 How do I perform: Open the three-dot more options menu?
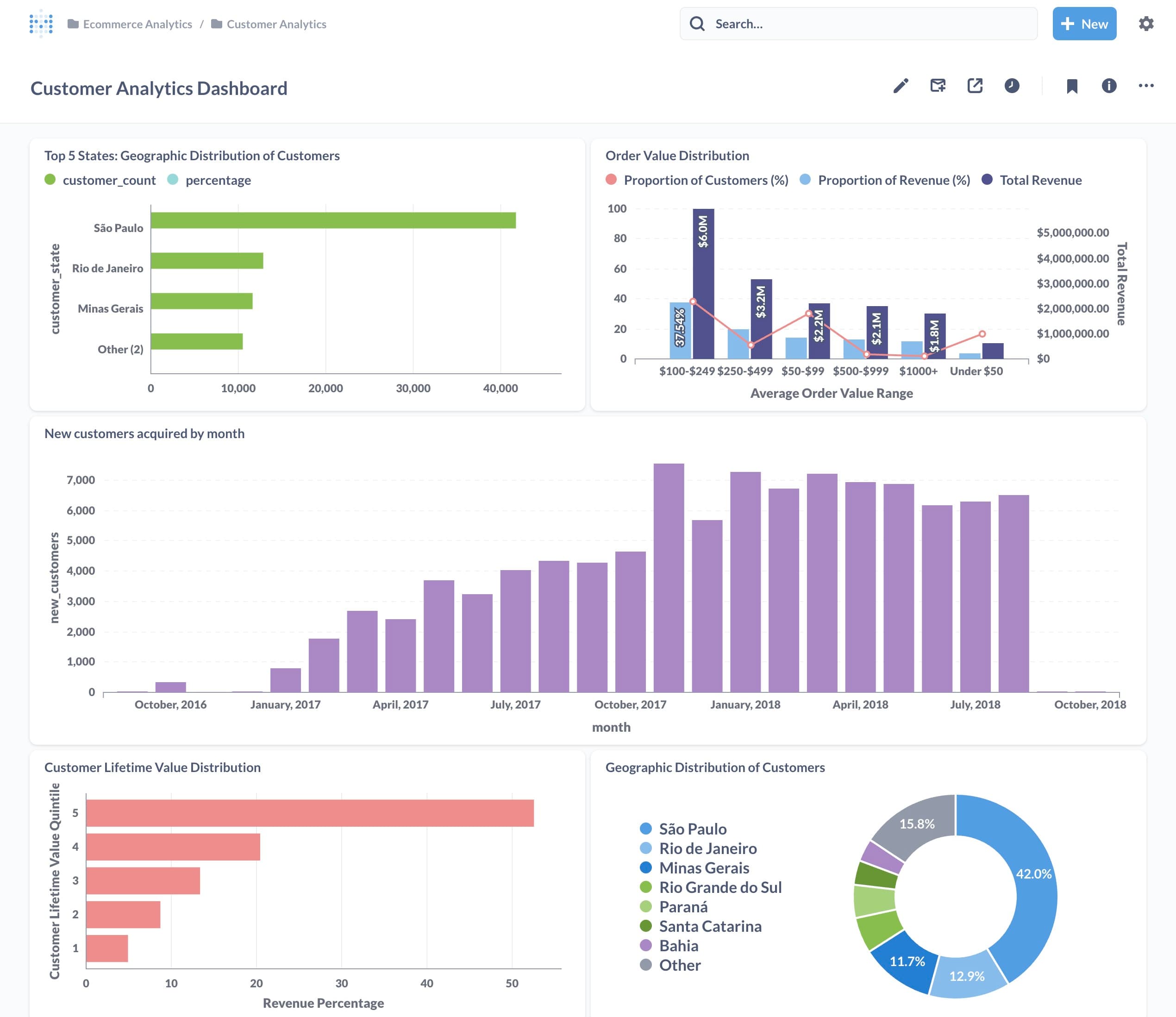[x=1146, y=86]
